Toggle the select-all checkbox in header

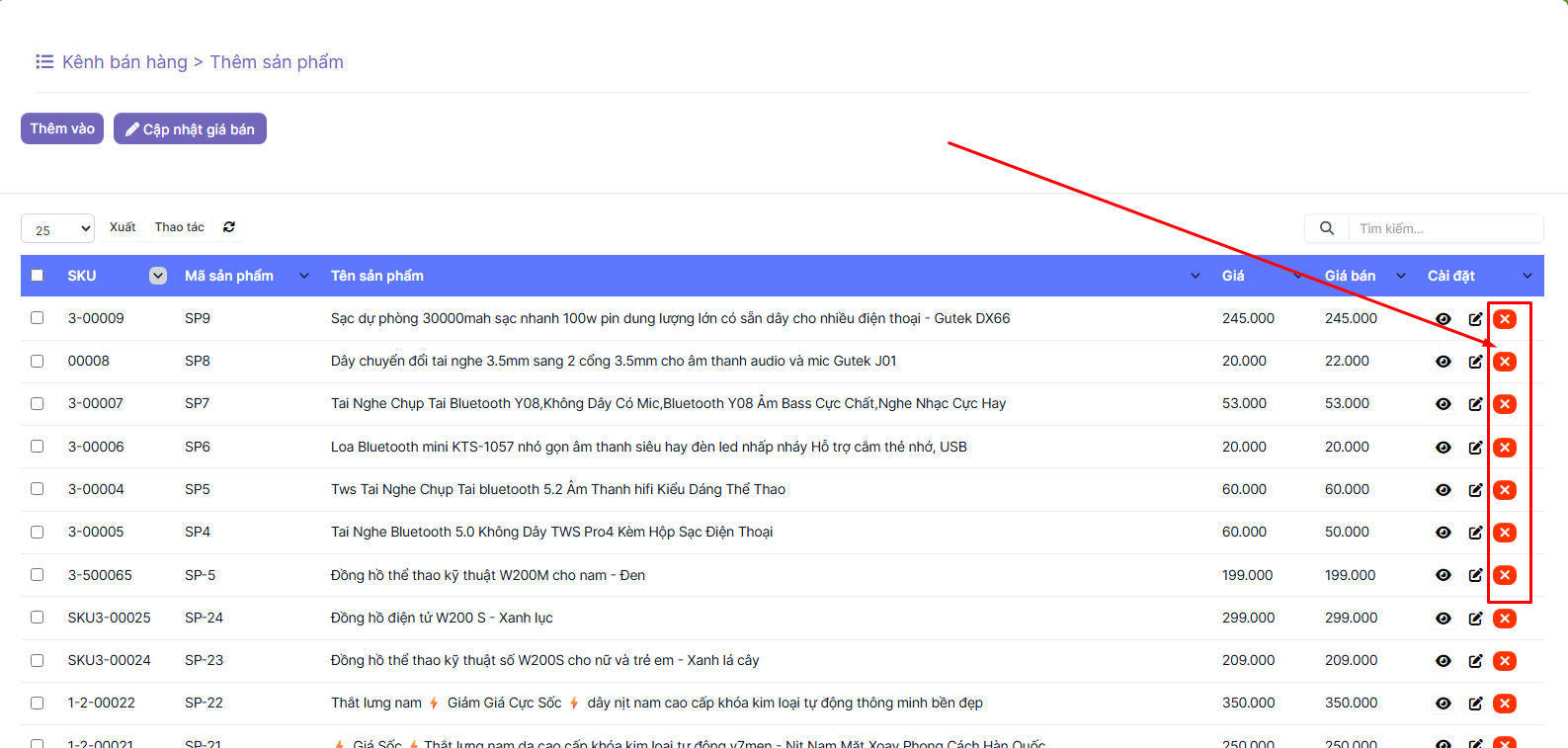38,276
